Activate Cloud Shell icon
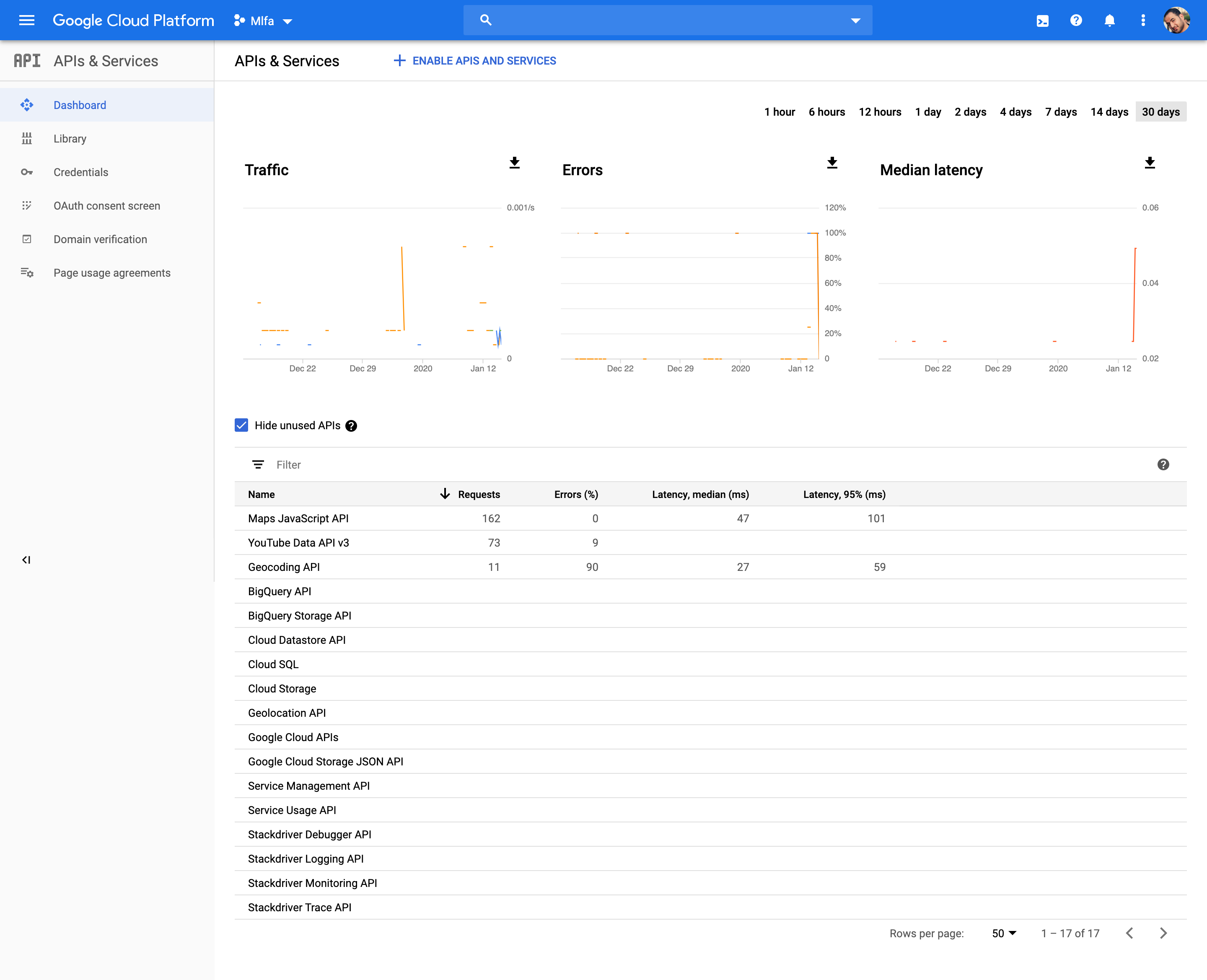Image resolution: width=1207 pixels, height=980 pixels. [x=1042, y=21]
